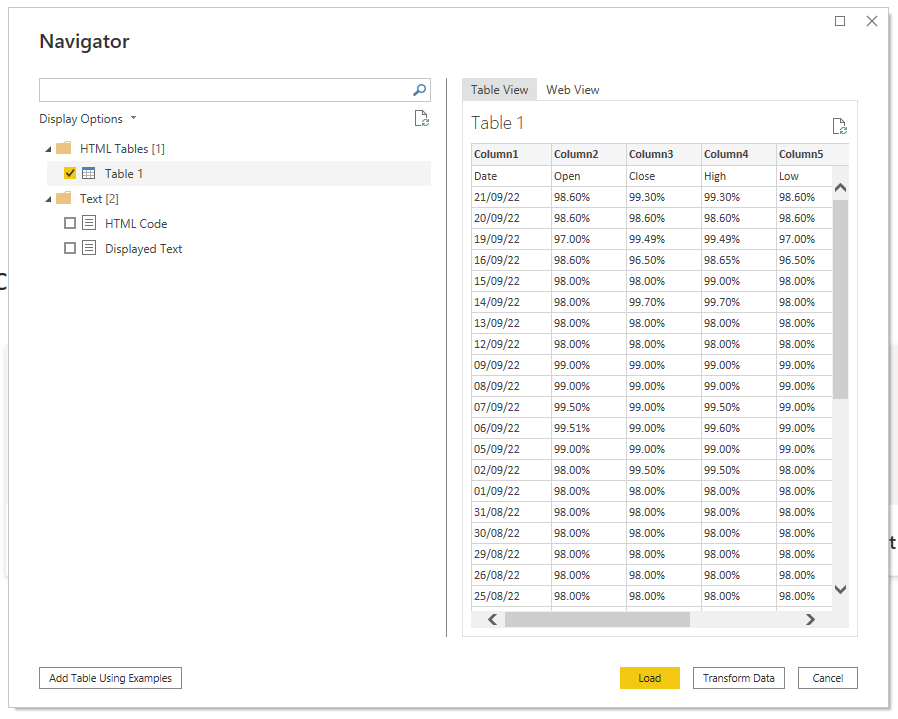
Task: Click the Column1 header
Action: [x=511, y=154]
